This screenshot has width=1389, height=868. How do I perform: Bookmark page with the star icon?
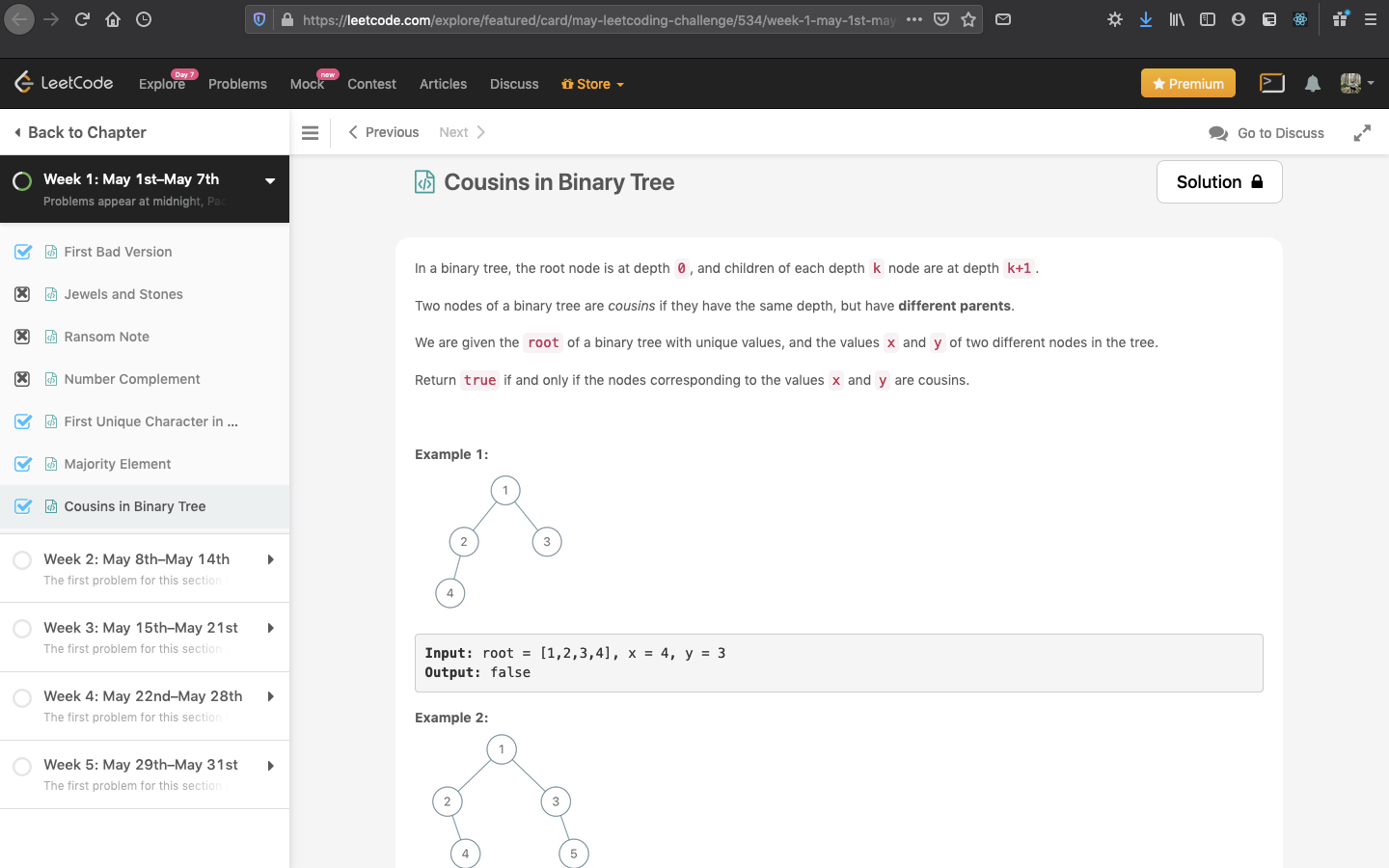[968, 19]
